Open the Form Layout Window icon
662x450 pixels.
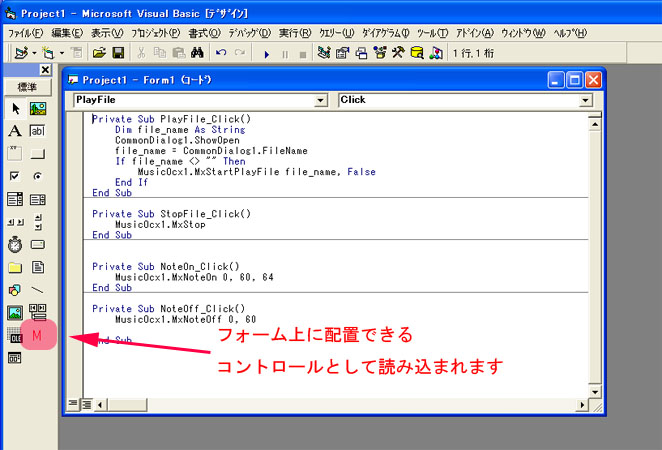coord(361,53)
